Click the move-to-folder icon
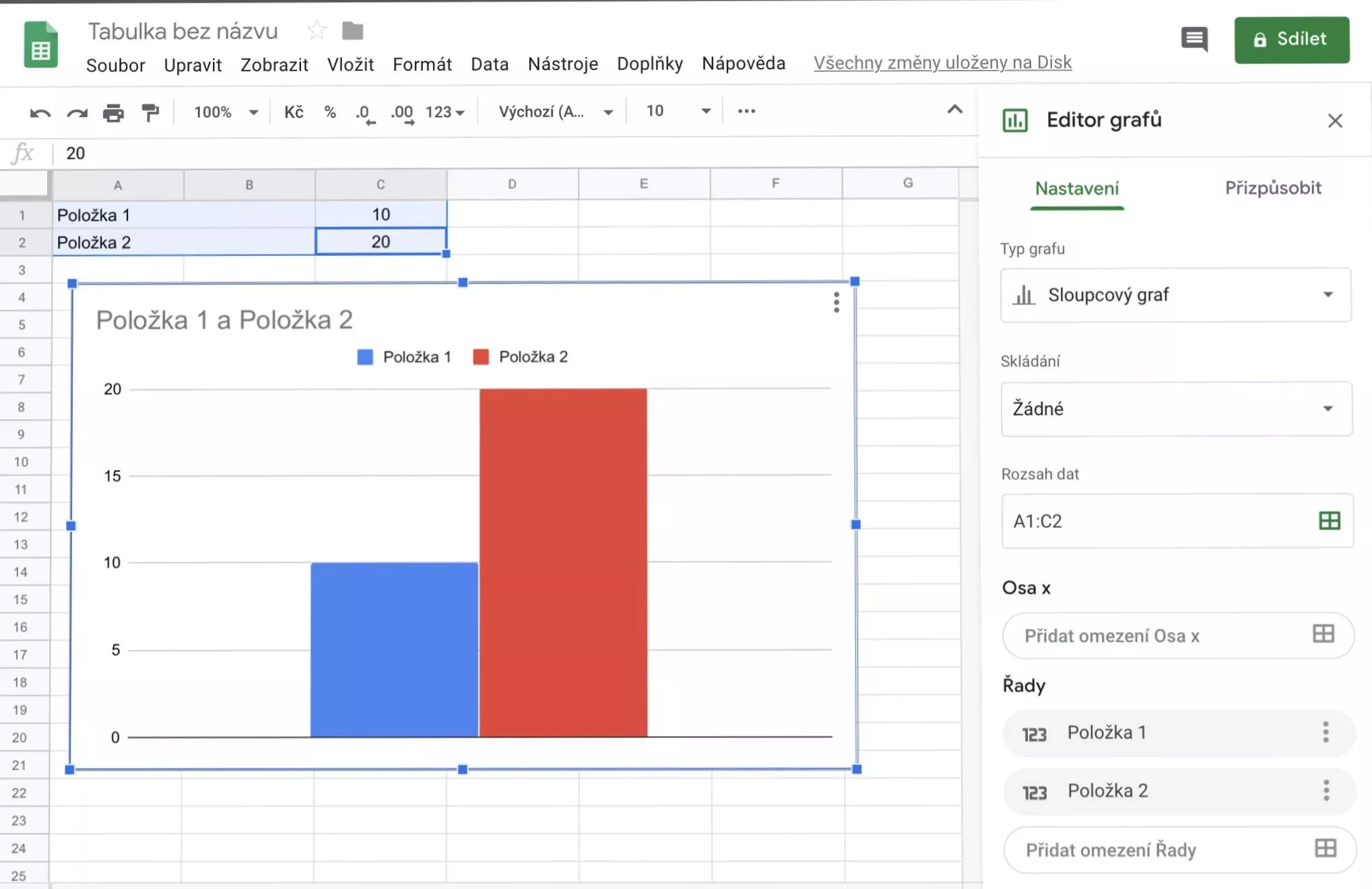This screenshot has height=889, width=1372. point(352,30)
